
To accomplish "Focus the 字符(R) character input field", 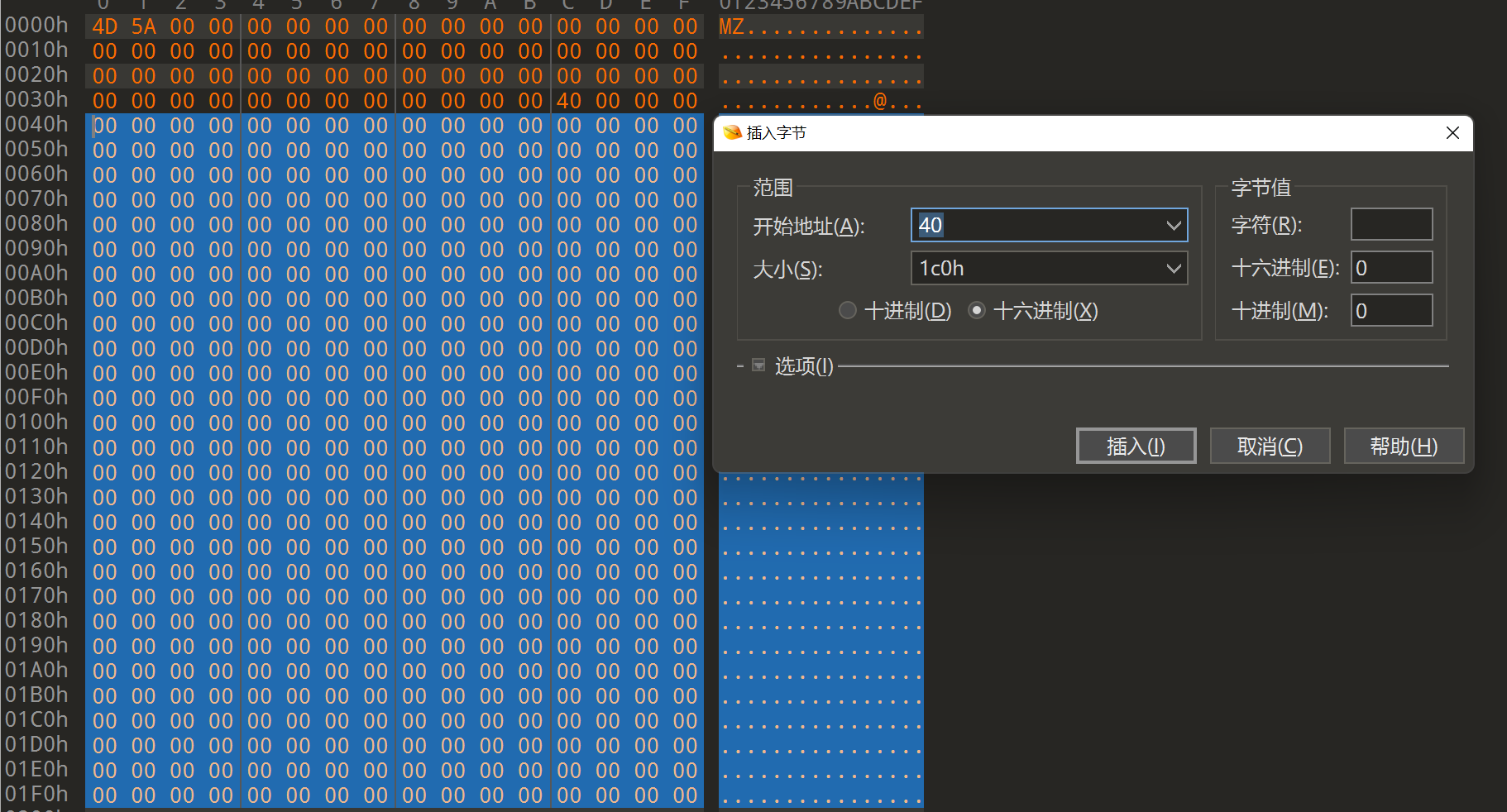I will point(1391,224).
